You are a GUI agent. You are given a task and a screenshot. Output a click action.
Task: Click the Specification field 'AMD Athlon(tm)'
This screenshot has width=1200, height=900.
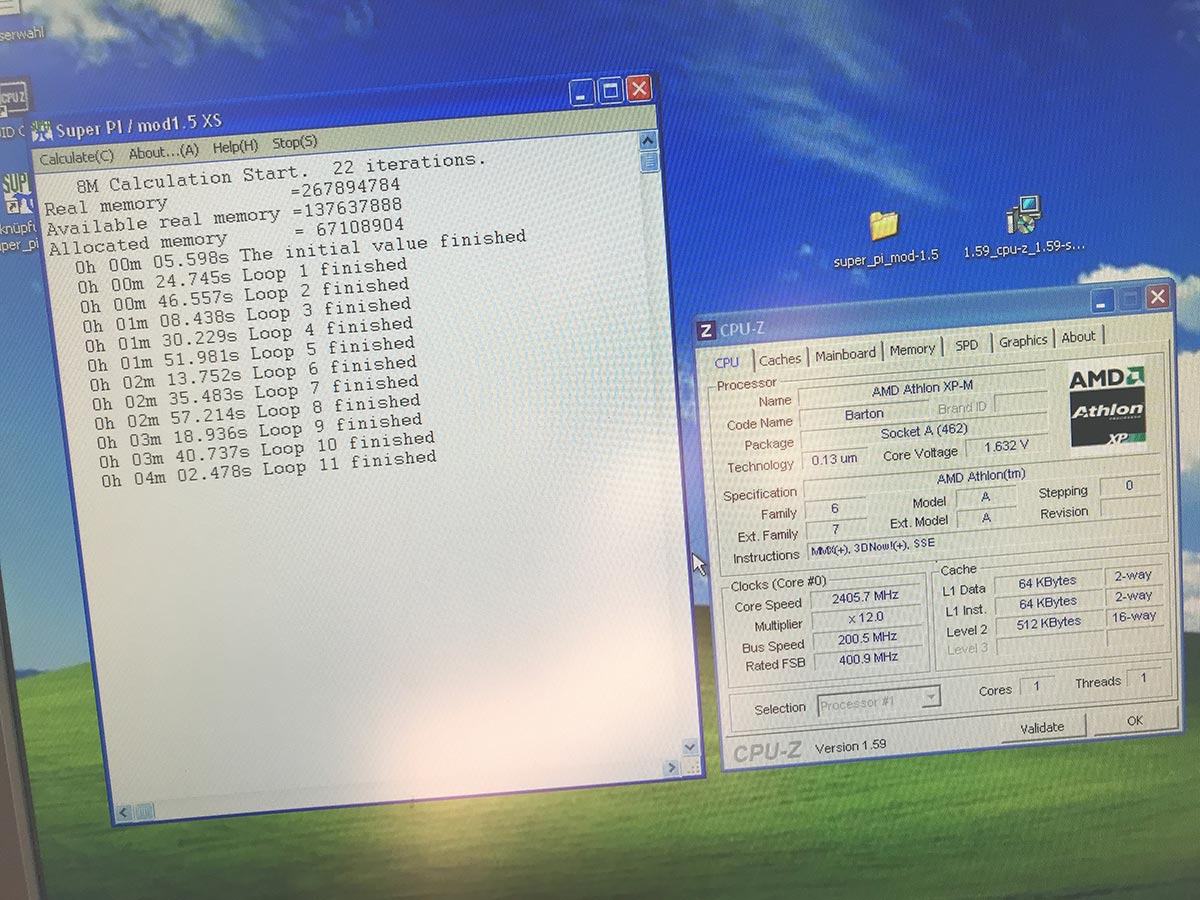click(x=981, y=477)
